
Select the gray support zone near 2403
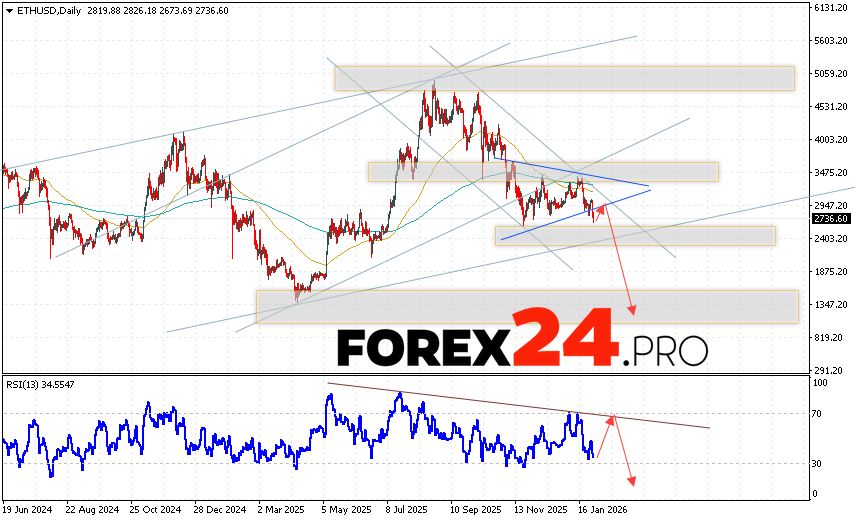(x=635, y=235)
